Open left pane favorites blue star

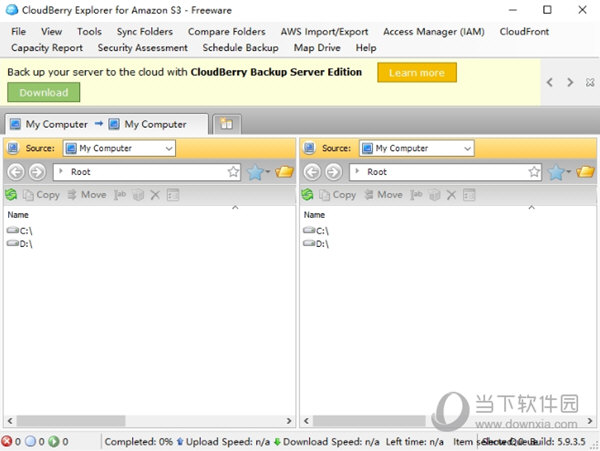tap(258, 172)
